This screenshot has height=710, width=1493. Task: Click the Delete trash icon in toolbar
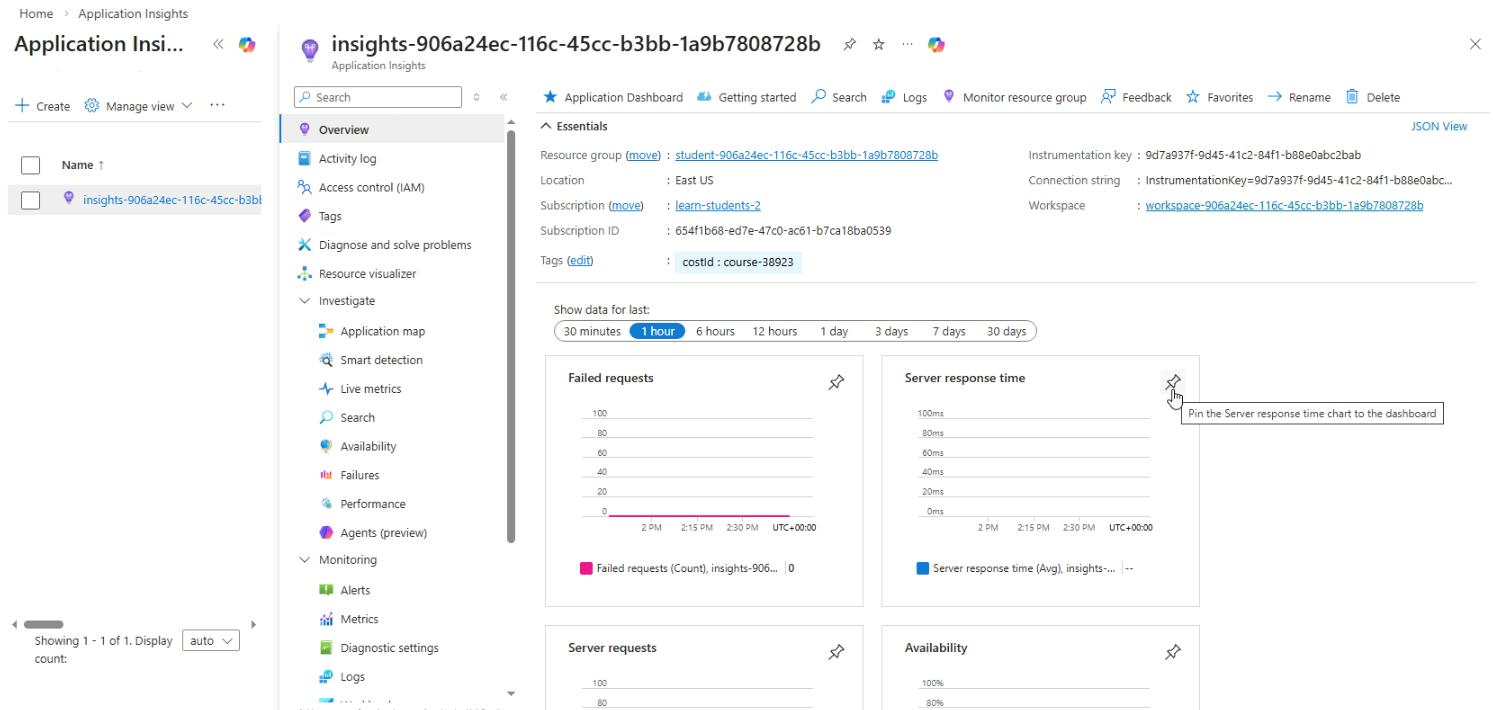pos(1352,97)
